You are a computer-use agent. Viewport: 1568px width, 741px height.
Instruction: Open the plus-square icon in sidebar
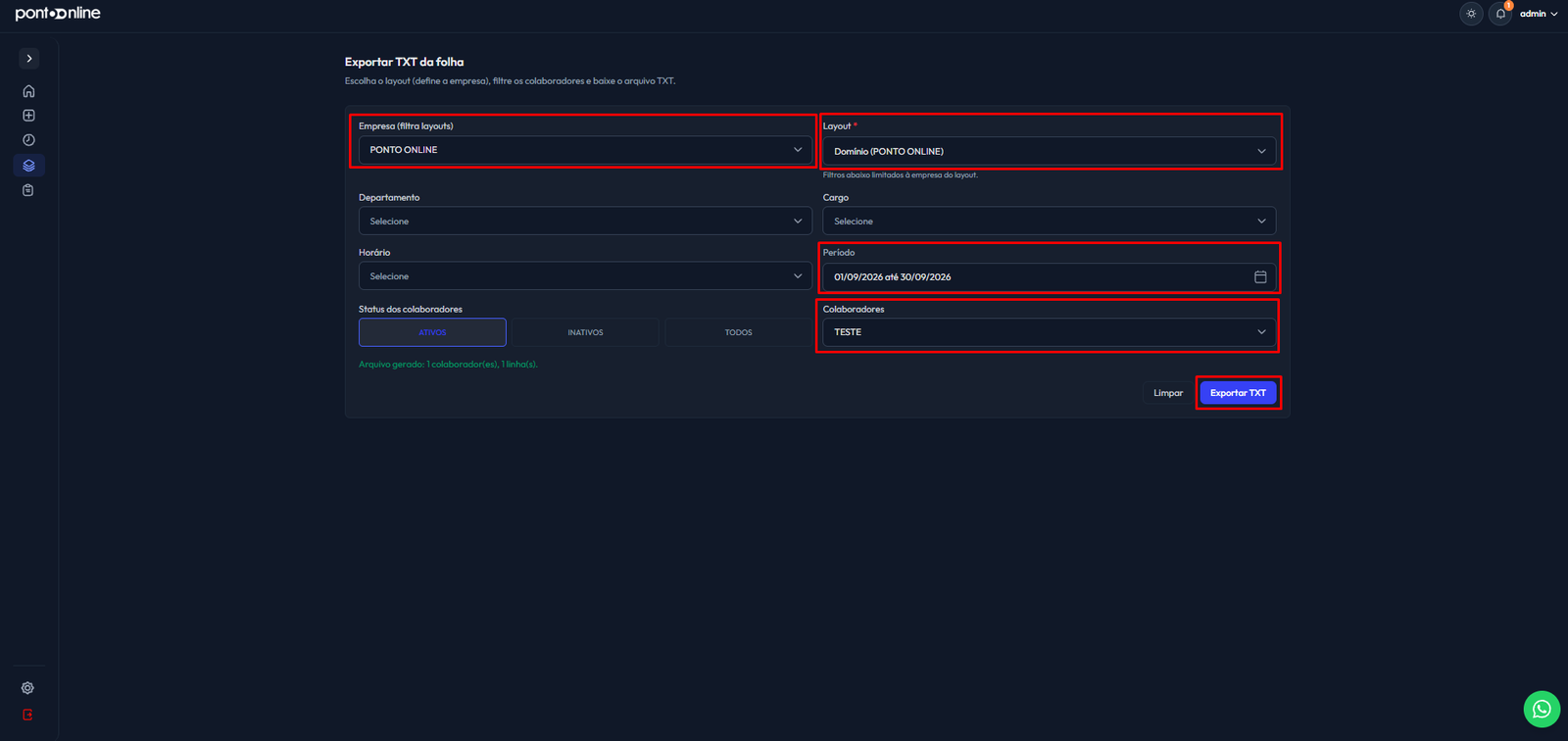[28, 116]
